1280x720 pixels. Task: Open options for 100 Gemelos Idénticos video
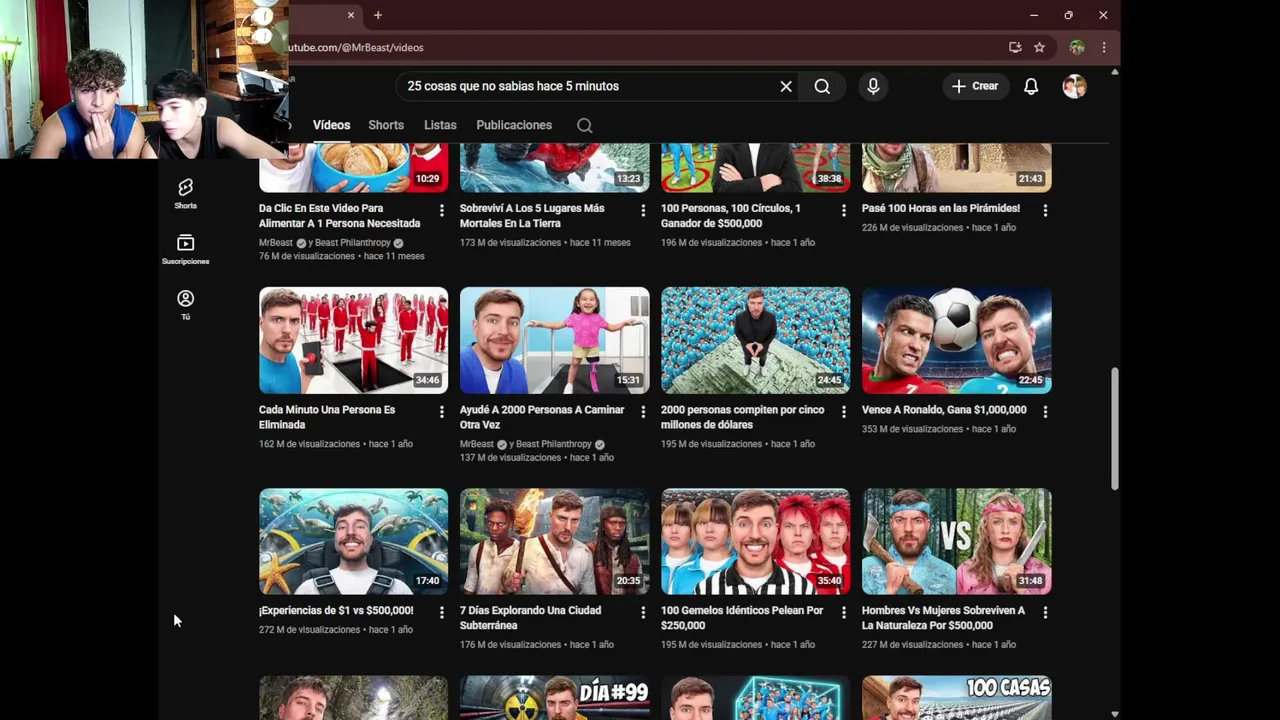click(844, 612)
